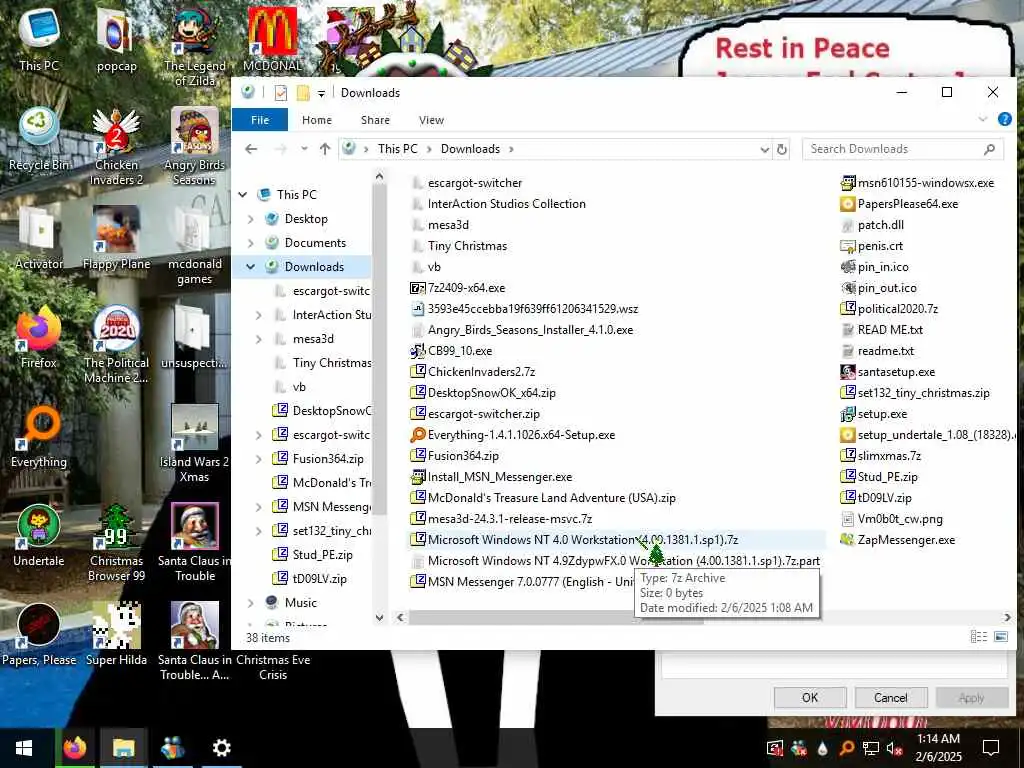Launch The Political Machine 2020 shortcut
The height and width of the screenshot is (768, 1024).
116,345
